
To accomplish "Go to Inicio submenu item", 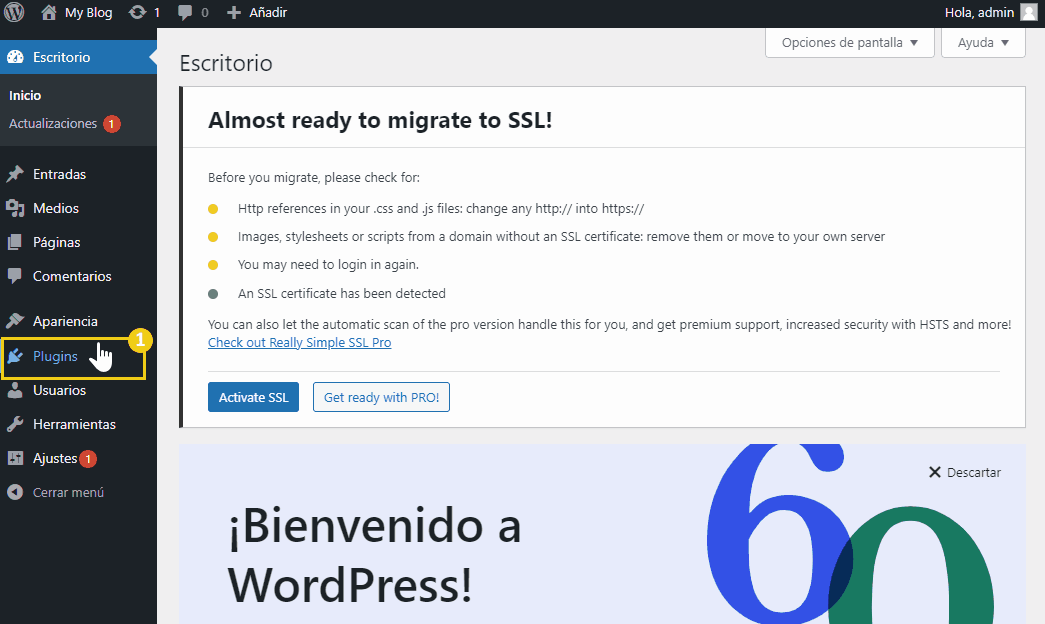I will [x=25, y=95].
